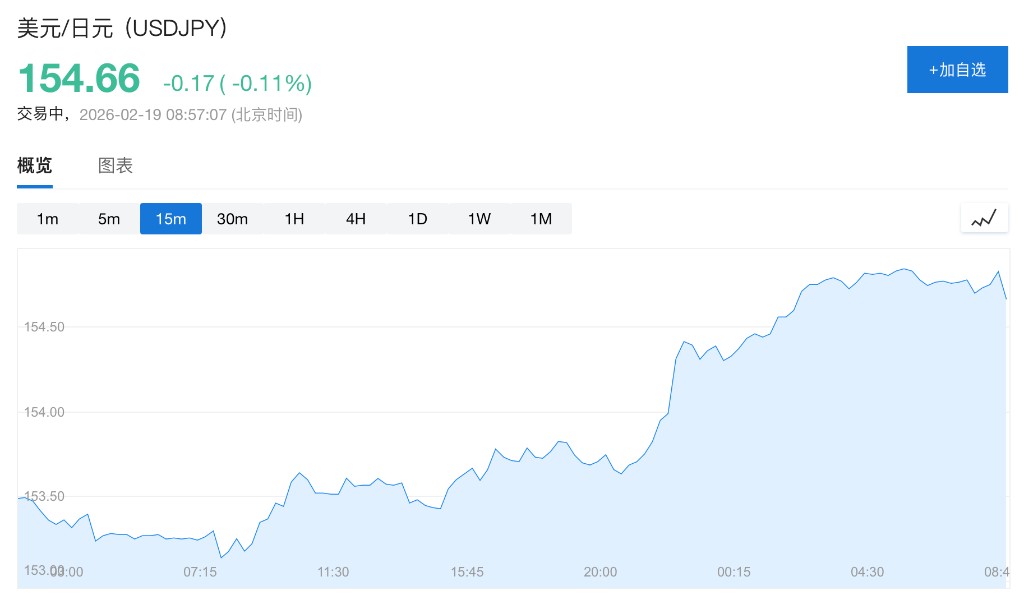The width and height of the screenshot is (1024, 607).
Task: Switch to the 概览 tab
Action: 35,166
